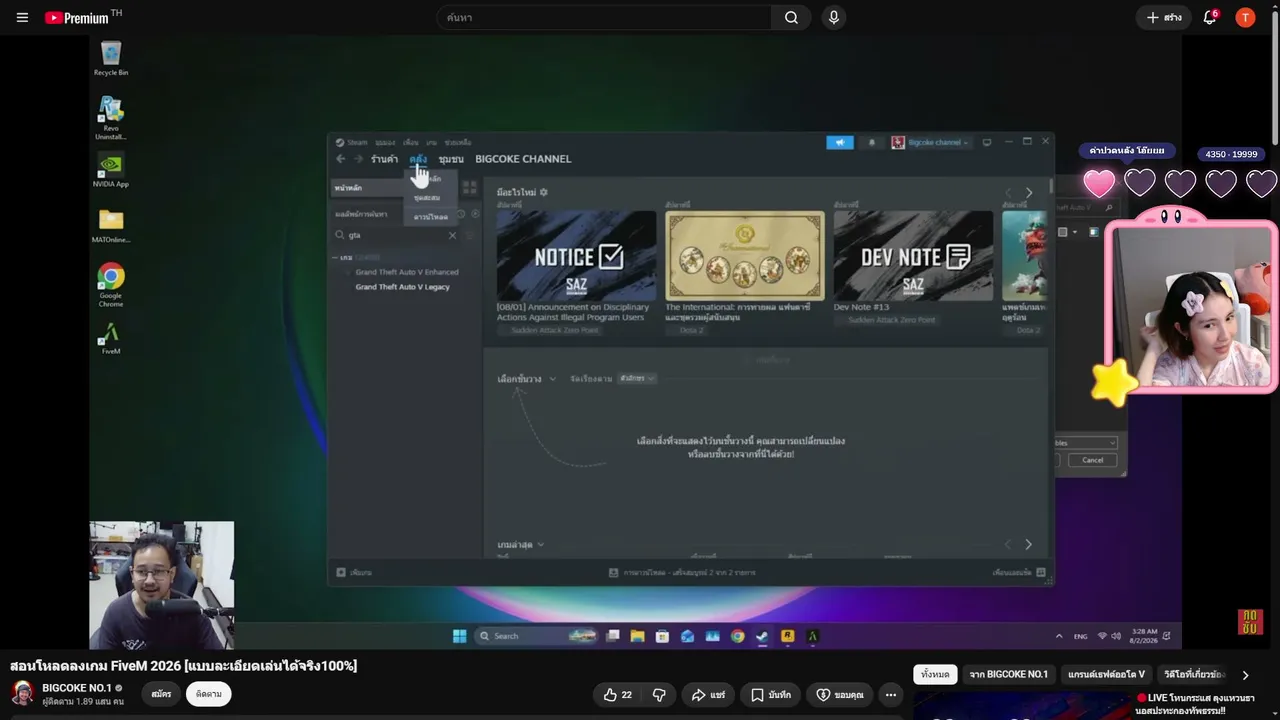Show next What's New items arrow

pyautogui.click(x=1029, y=193)
